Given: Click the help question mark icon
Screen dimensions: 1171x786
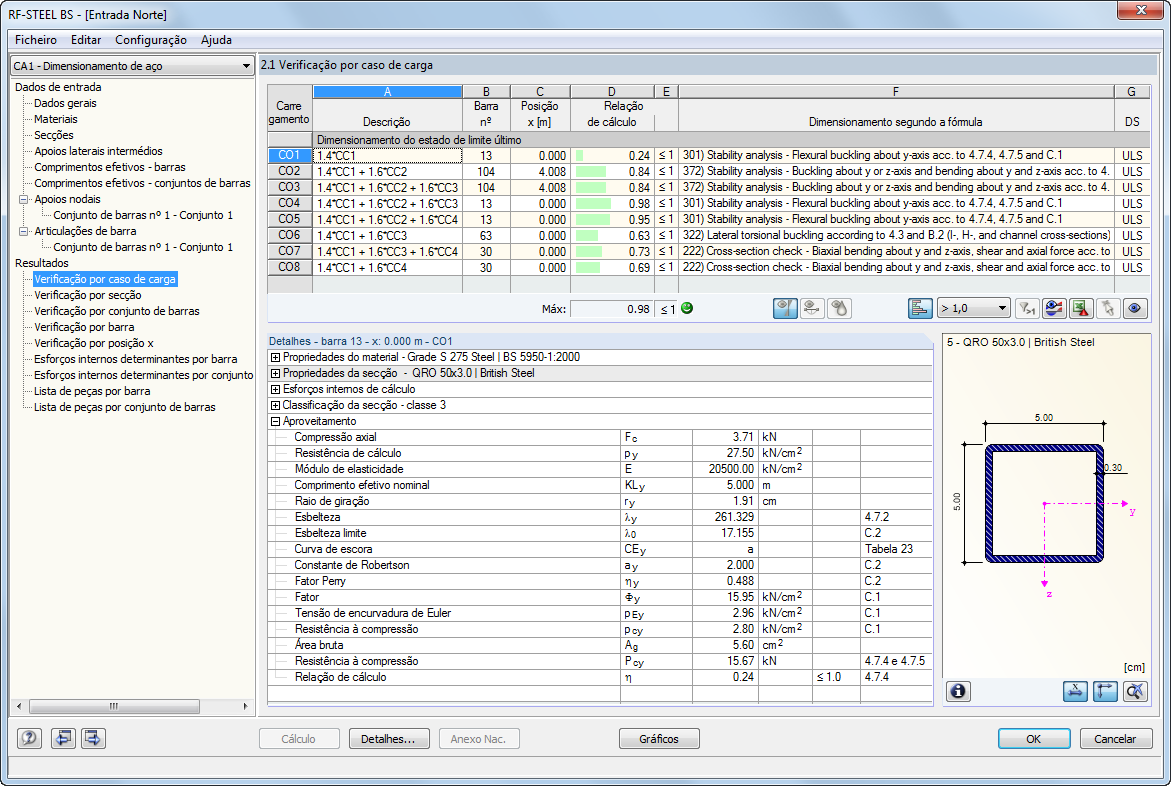Looking at the screenshot, I should coord(29,738).
